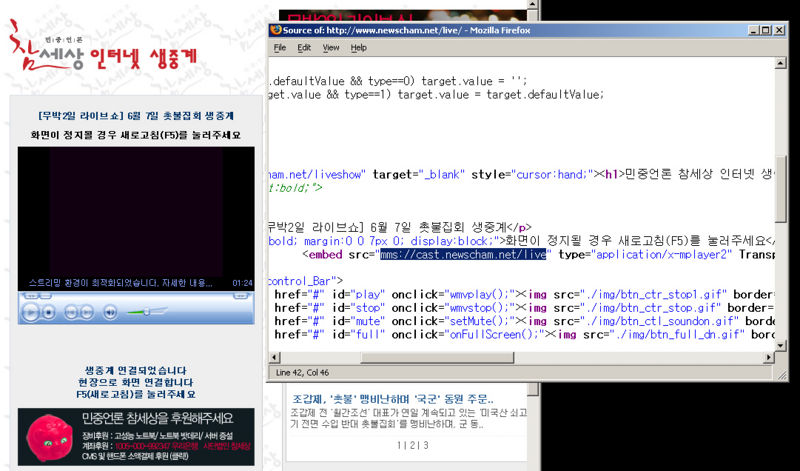The image size is (800, 471).
Task: Click the source view vertical scrollbar thumb
Action: (780, 189)
